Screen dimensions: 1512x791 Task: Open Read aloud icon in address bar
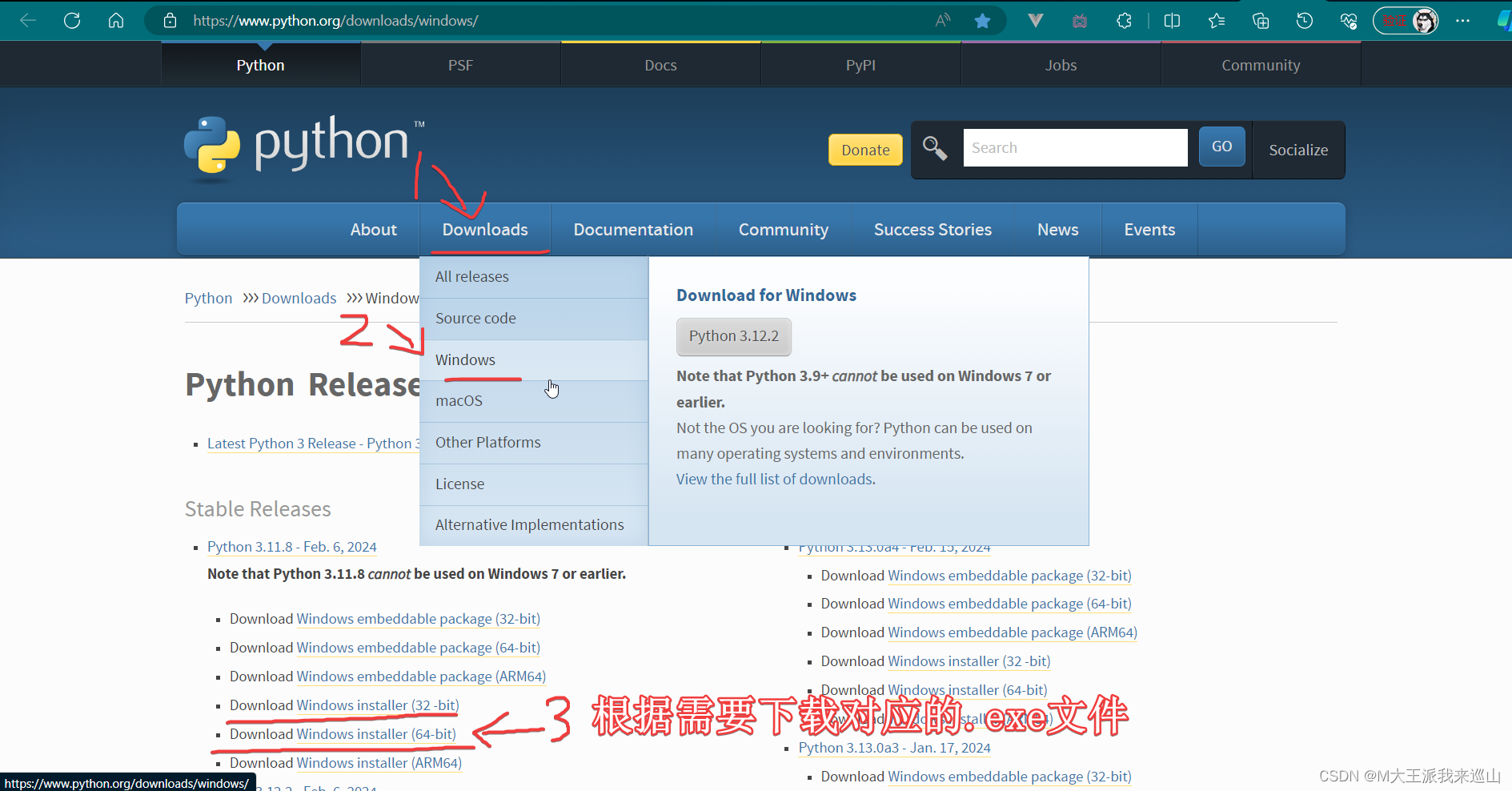[943, 21]
